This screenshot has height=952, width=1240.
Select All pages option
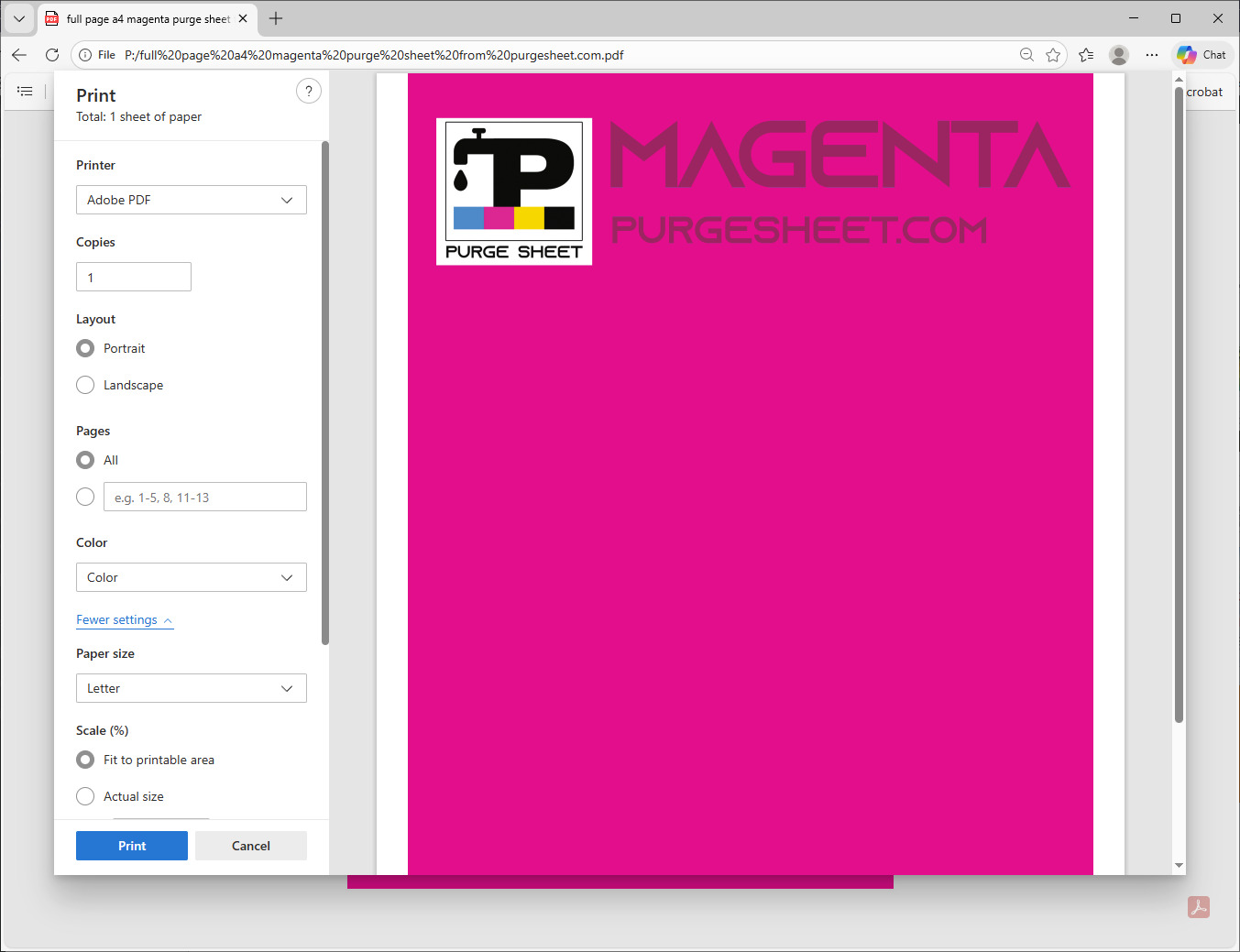tap(85, 460)
